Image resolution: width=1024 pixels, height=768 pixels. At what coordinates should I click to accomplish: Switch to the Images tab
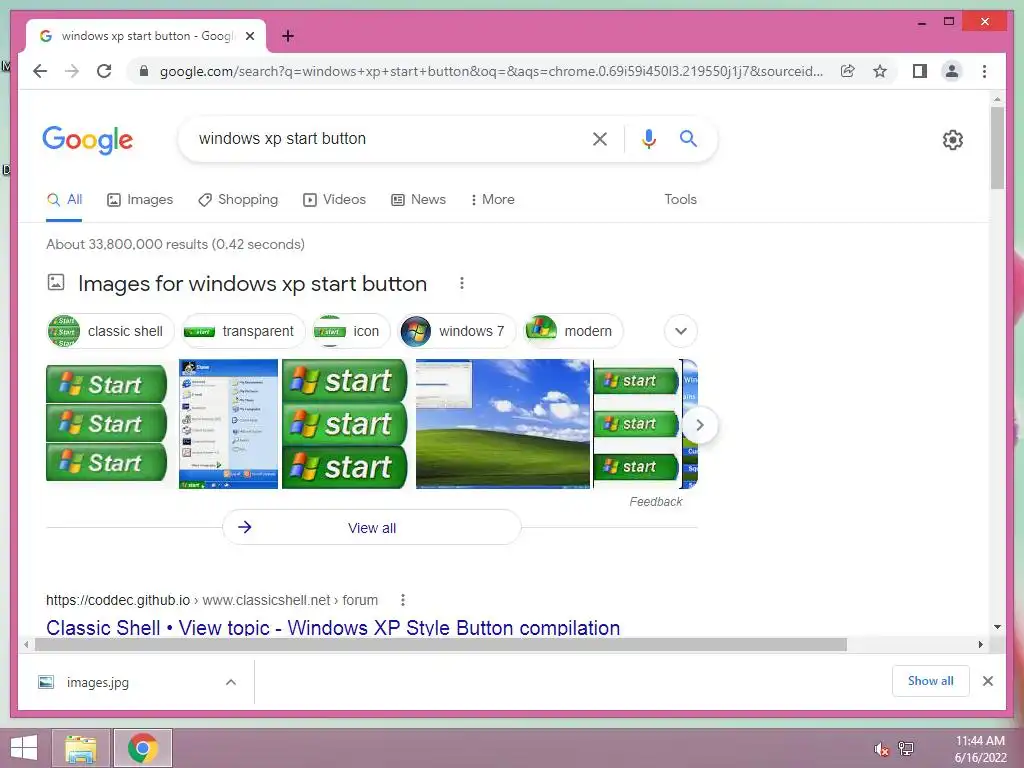(140, 199)
